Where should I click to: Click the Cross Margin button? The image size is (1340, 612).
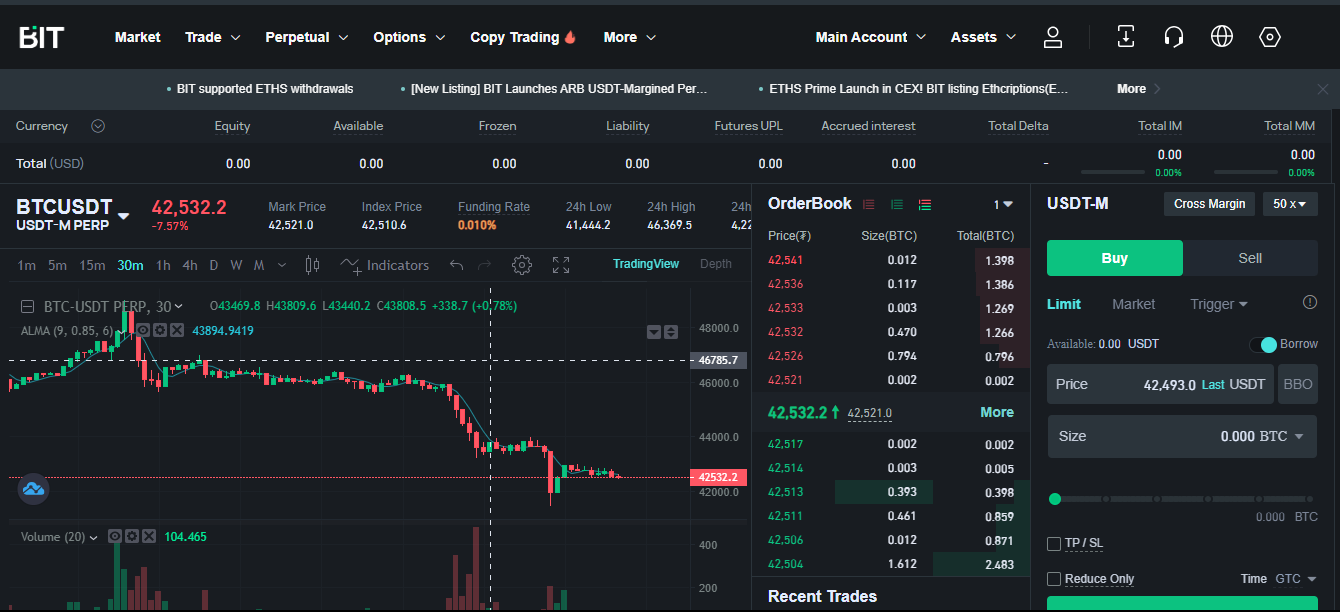pyautogui.click(x=1210, y=204)
